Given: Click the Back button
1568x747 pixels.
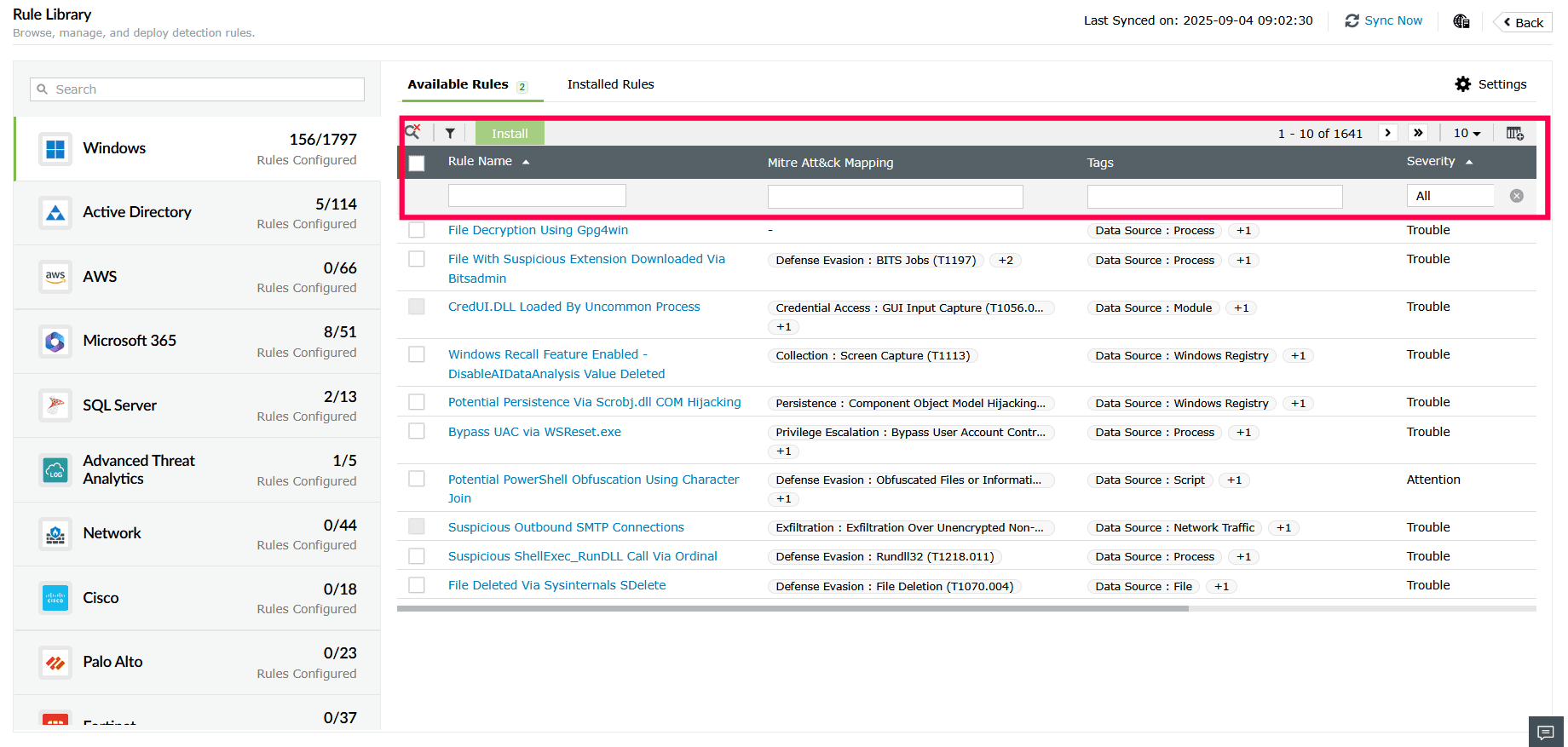Looking at the screenshot, I should [x=1523, y=22].
